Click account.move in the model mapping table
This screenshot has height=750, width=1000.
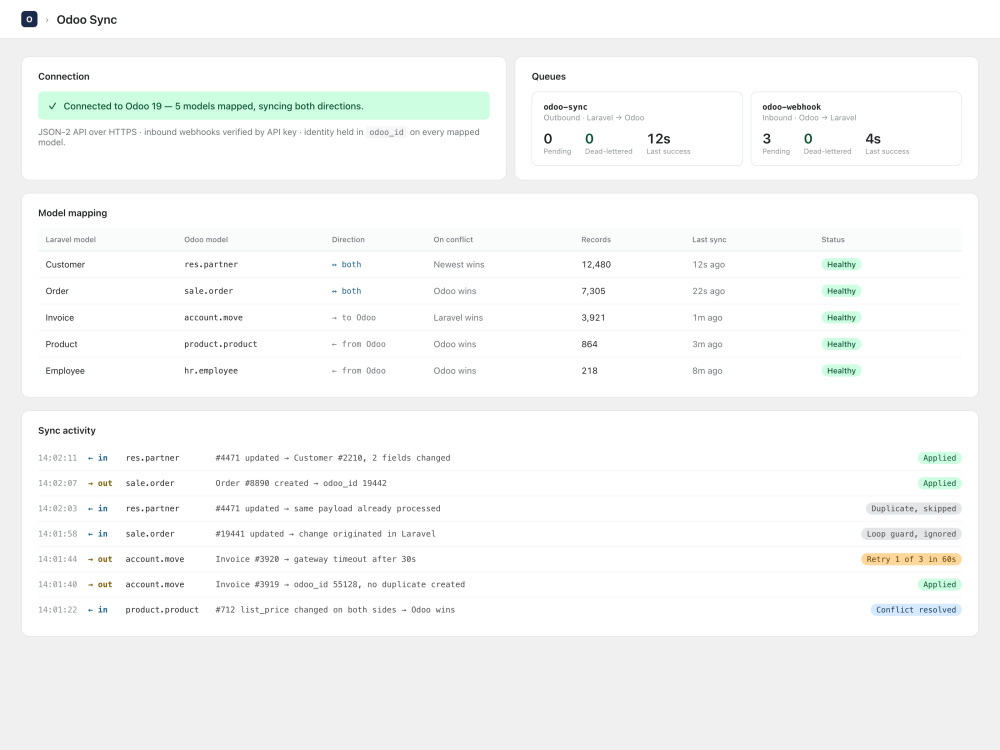(213, 318)
